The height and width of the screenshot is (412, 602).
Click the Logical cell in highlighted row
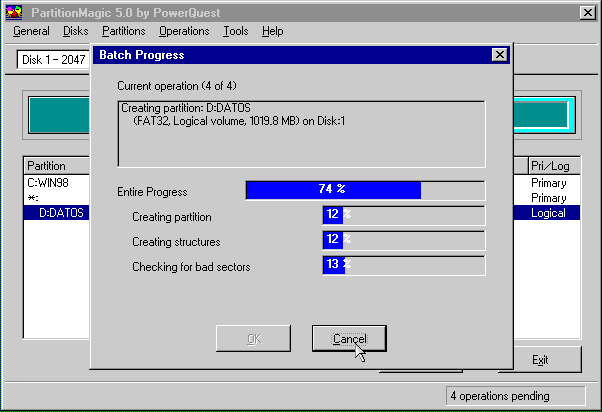click(x=548, y=213)
